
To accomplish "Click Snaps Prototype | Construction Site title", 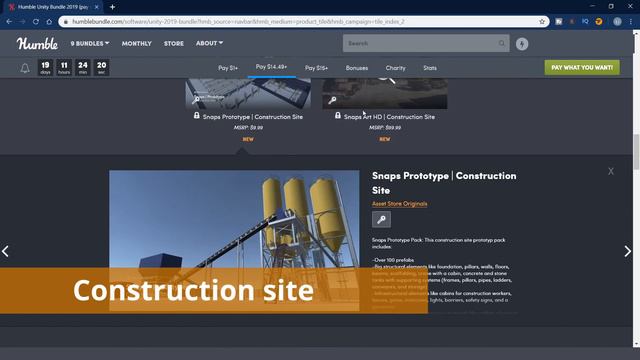I will pos(253,117).
